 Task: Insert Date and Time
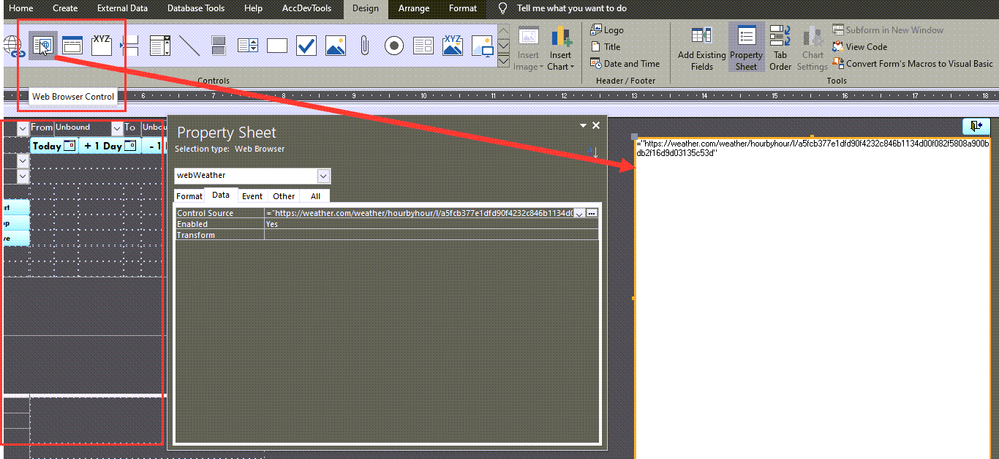click(625, 64)
